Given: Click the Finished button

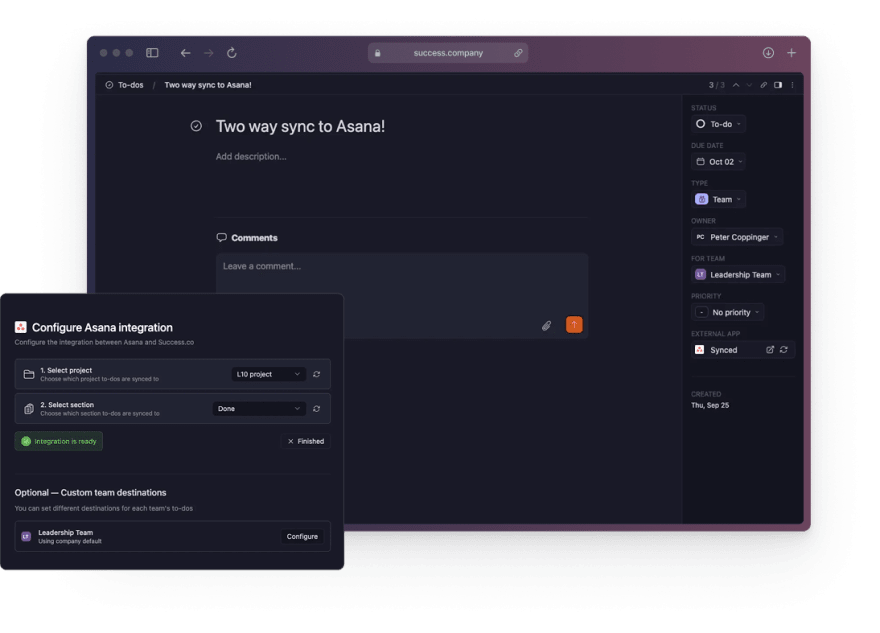Looking at the screenshot, I should point(305,441).
